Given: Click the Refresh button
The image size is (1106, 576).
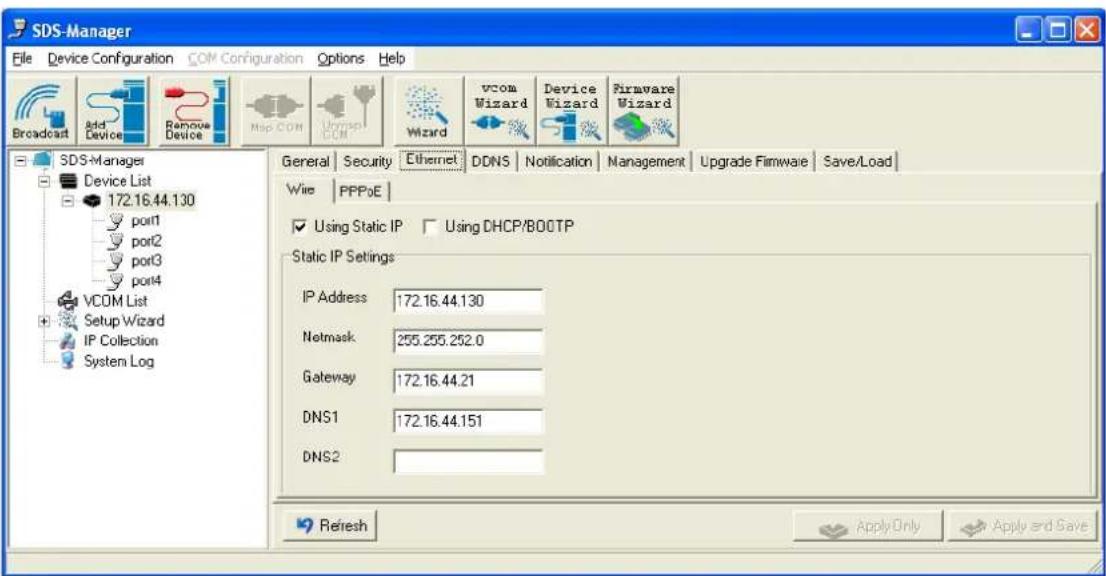Looking at the screenshot, I should pos(330,526).
